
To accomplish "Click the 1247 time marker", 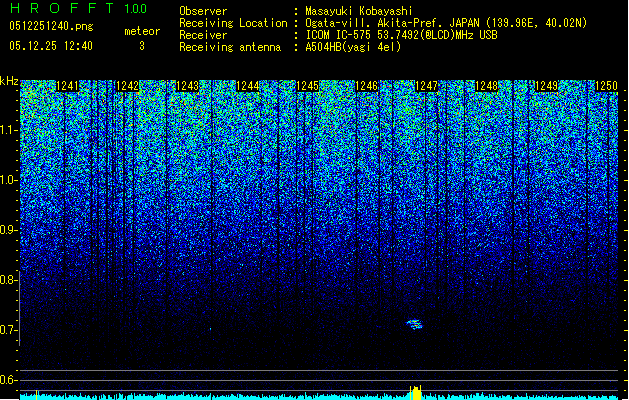I will click(x=426, y=86).
